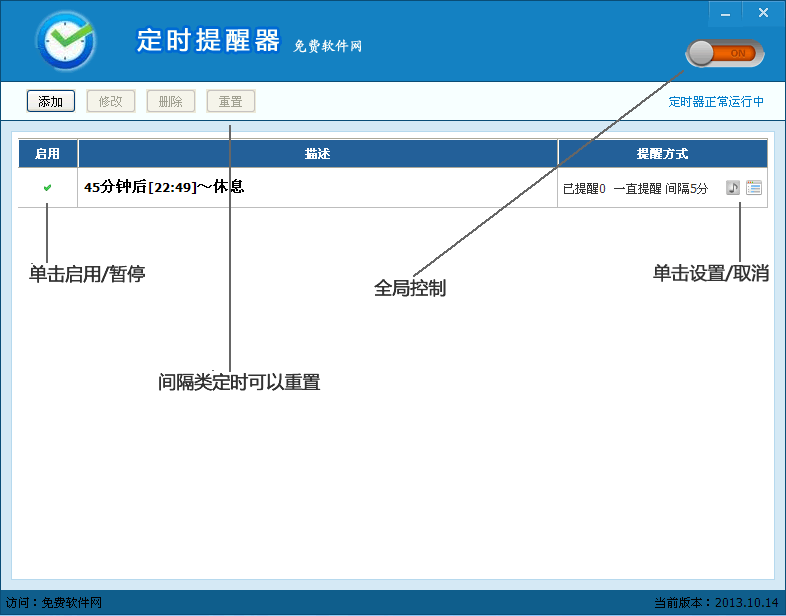Viewport: 786px width, 616px height.
Task: Minimize the 定时提醒器 window
Action: tap(726, 13)
